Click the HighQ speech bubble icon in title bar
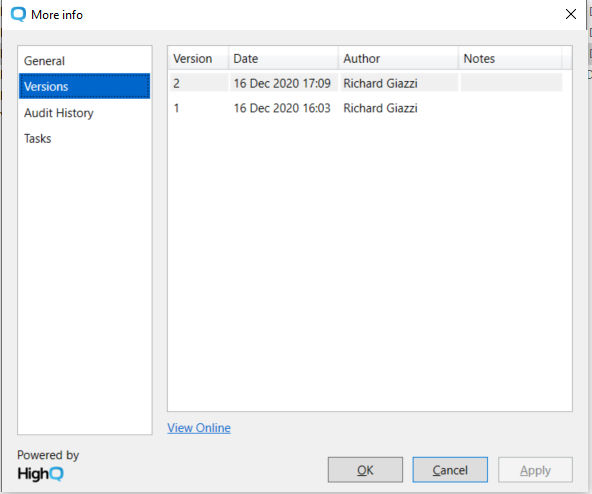Screen dimensions: 592x494 point(18,15)
